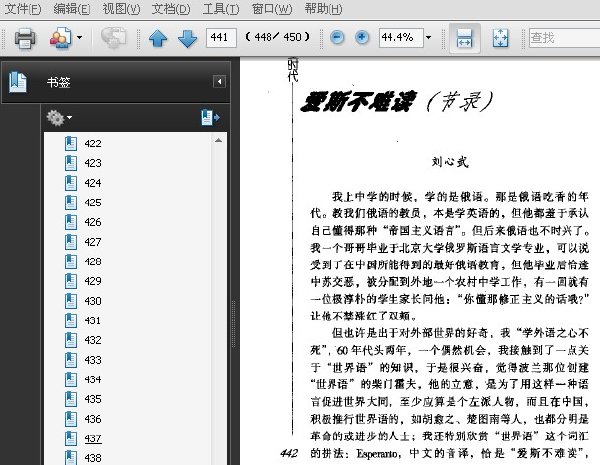Go to previous page with up arrow

pos(158,38)
